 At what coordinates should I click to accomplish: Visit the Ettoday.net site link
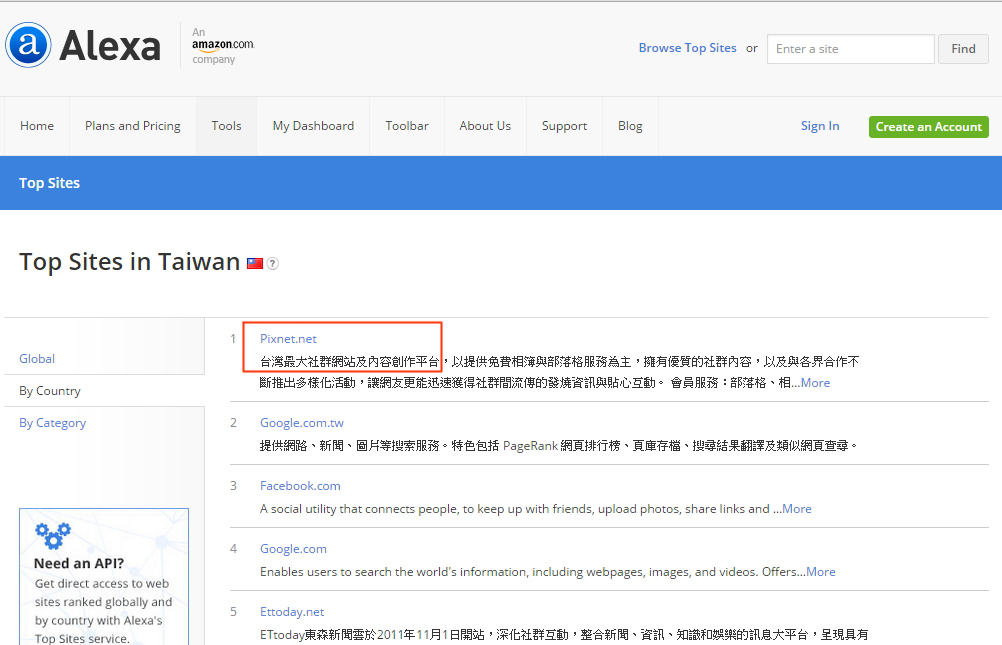coord(292,612)
